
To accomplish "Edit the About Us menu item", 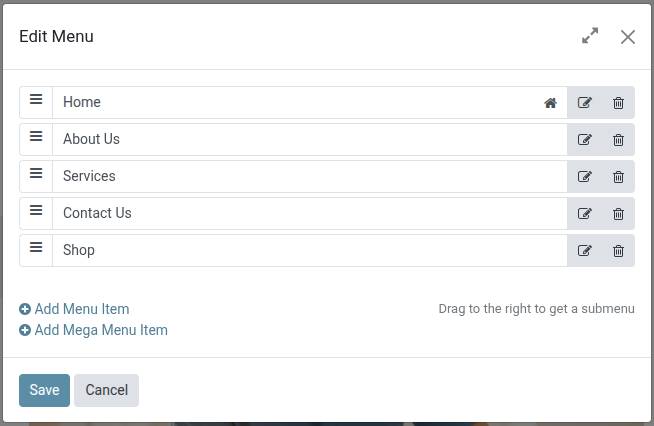I will [585, 140].
